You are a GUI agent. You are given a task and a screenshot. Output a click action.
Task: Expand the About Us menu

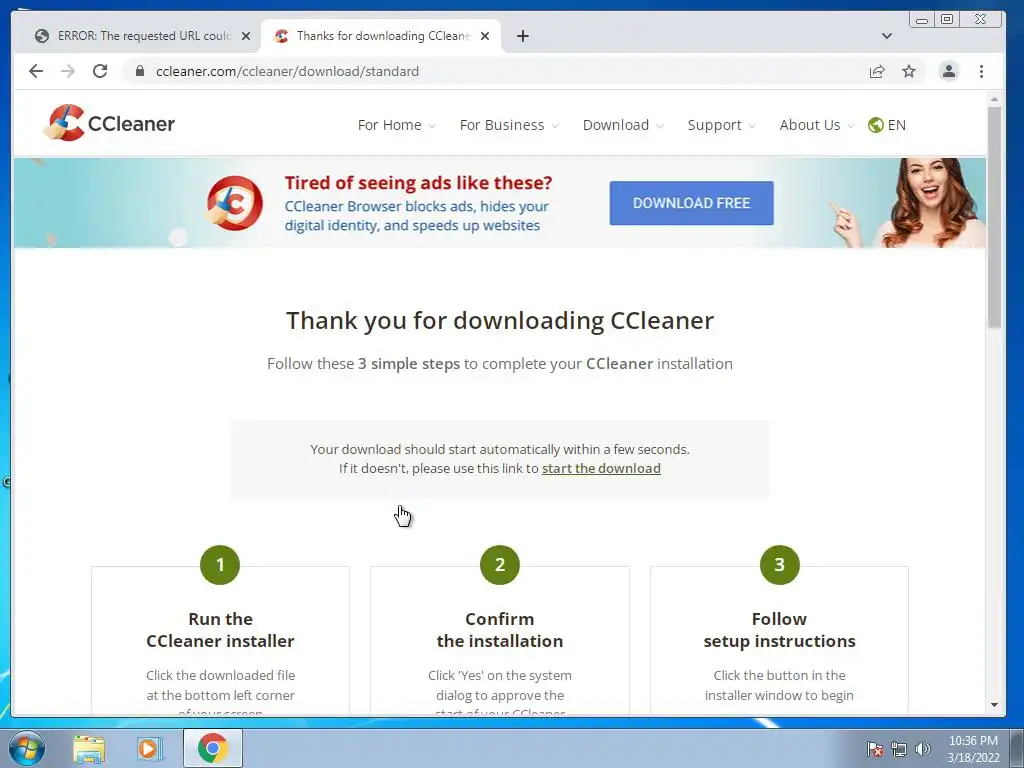click(816, 125)
